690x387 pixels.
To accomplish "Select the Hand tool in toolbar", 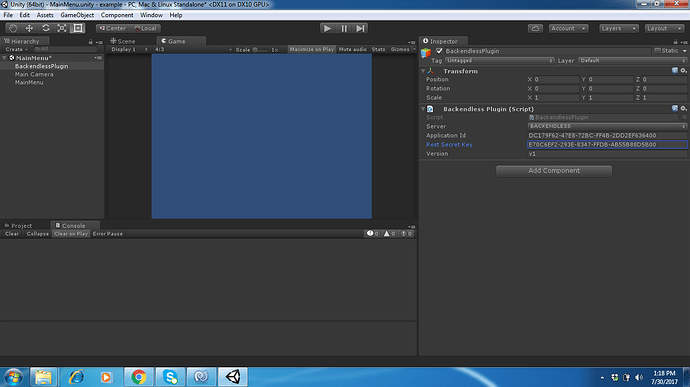I will [13, 28].
